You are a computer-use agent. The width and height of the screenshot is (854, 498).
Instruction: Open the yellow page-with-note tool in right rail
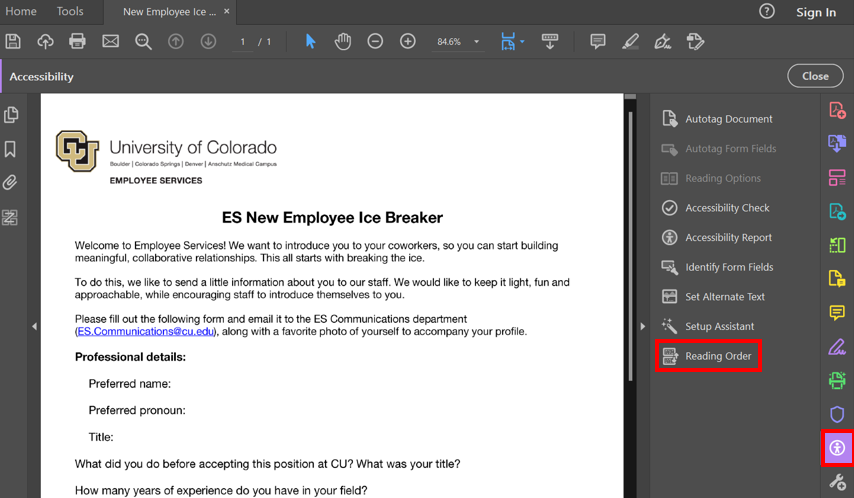[837, 278]
